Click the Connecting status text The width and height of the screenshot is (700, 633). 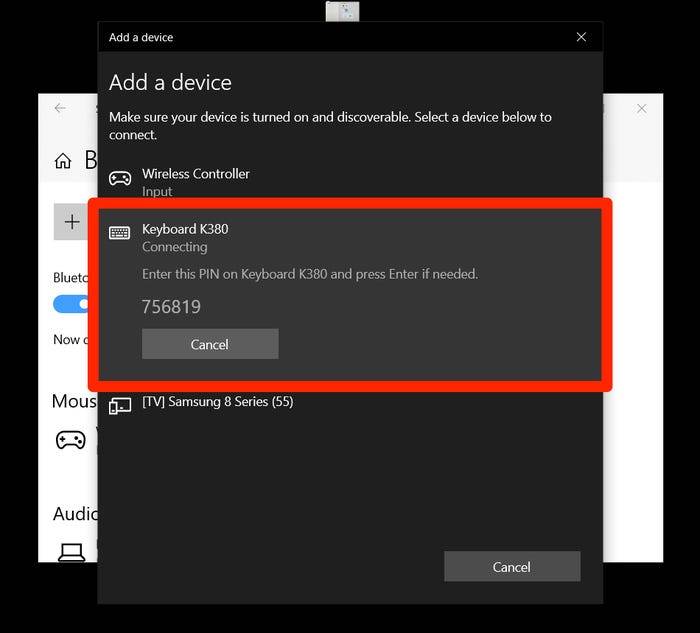click(175, 247)
